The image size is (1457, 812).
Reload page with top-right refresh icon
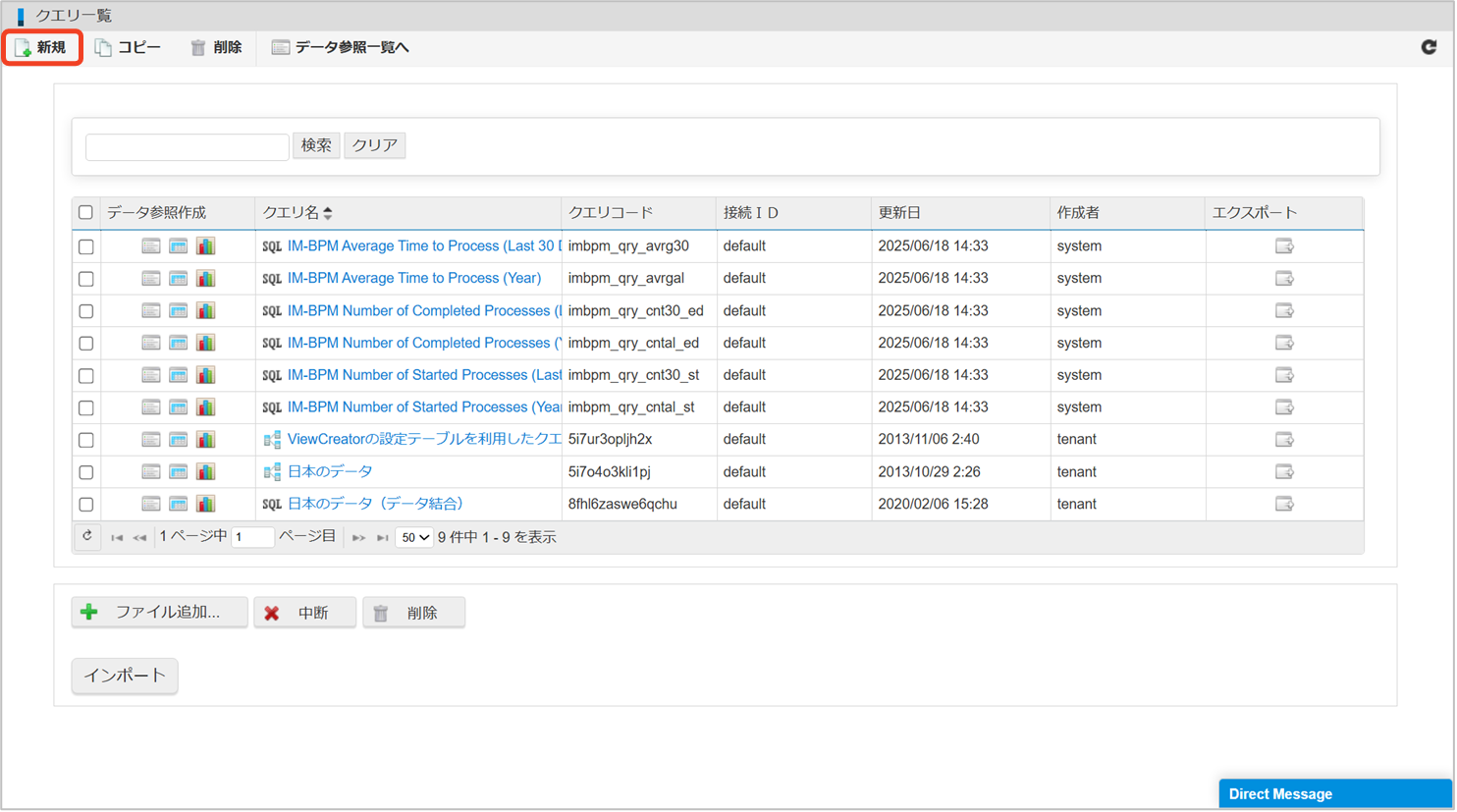[x=1430, y=47]
